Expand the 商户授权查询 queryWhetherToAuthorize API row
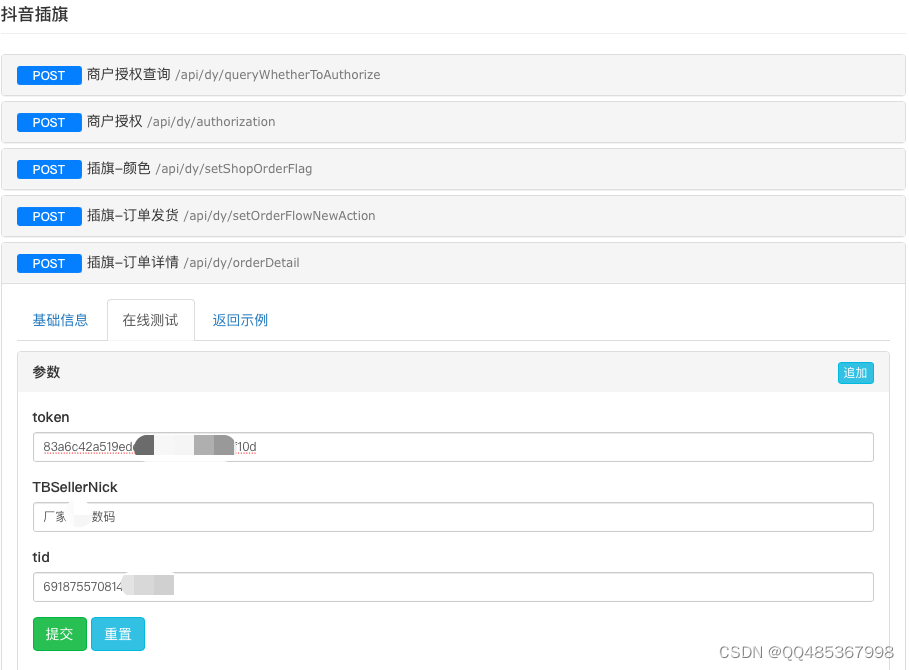The height and width of the screenshot is (670, 909). (x=453, y=75)
